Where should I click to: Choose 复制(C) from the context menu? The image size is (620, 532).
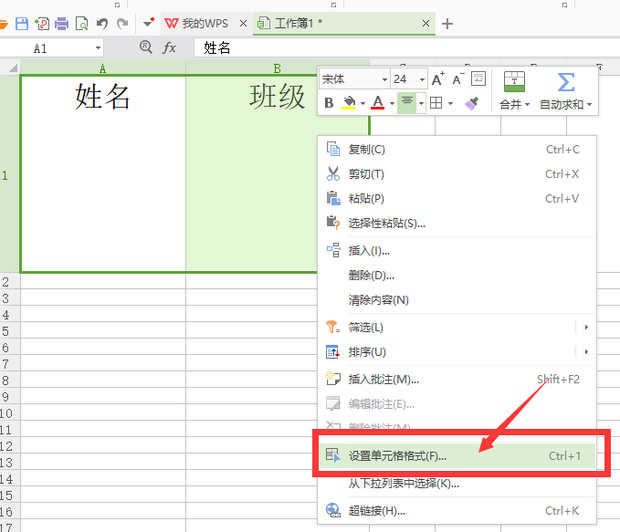[x=457, y=150]
